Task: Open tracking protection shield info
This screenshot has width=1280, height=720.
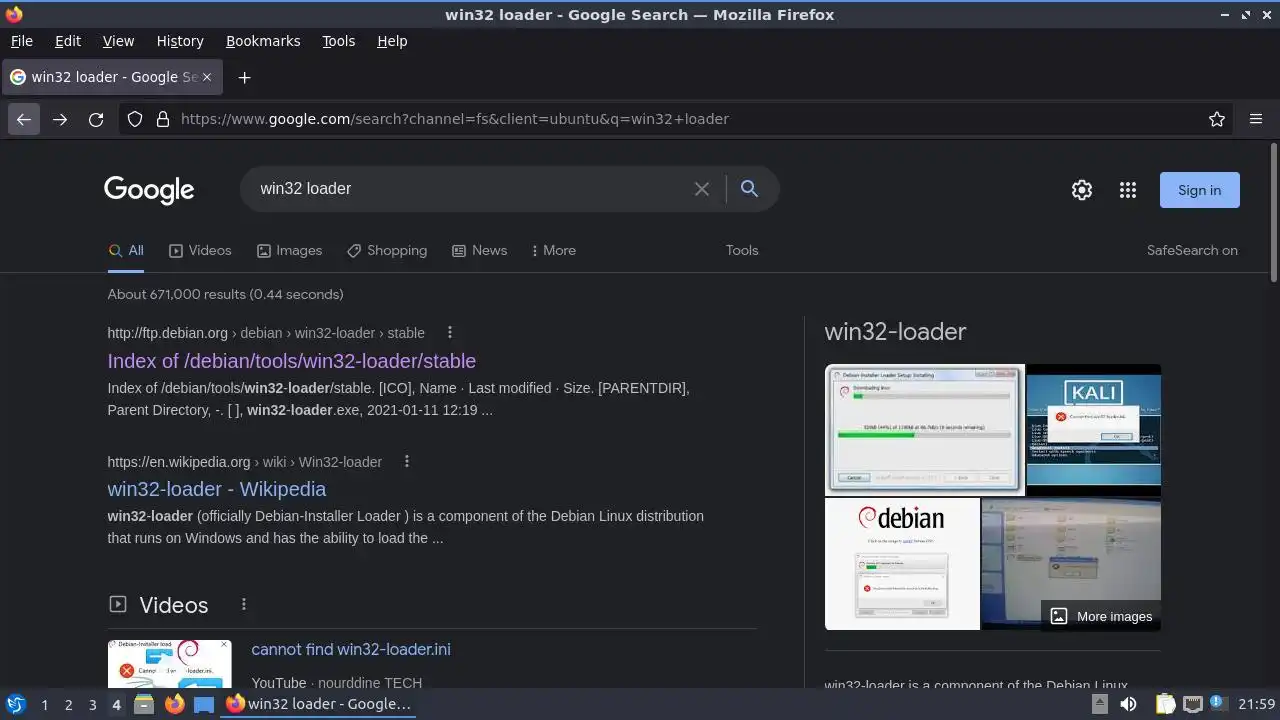Action: 135,119
